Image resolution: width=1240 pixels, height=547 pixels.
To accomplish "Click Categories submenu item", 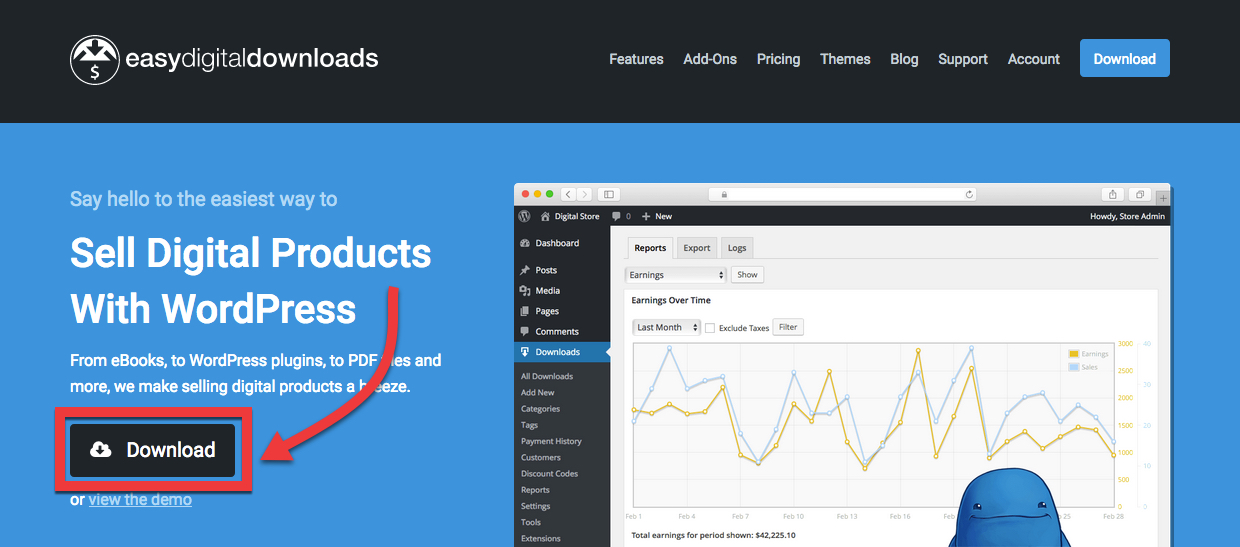I will tap(540, 408).
